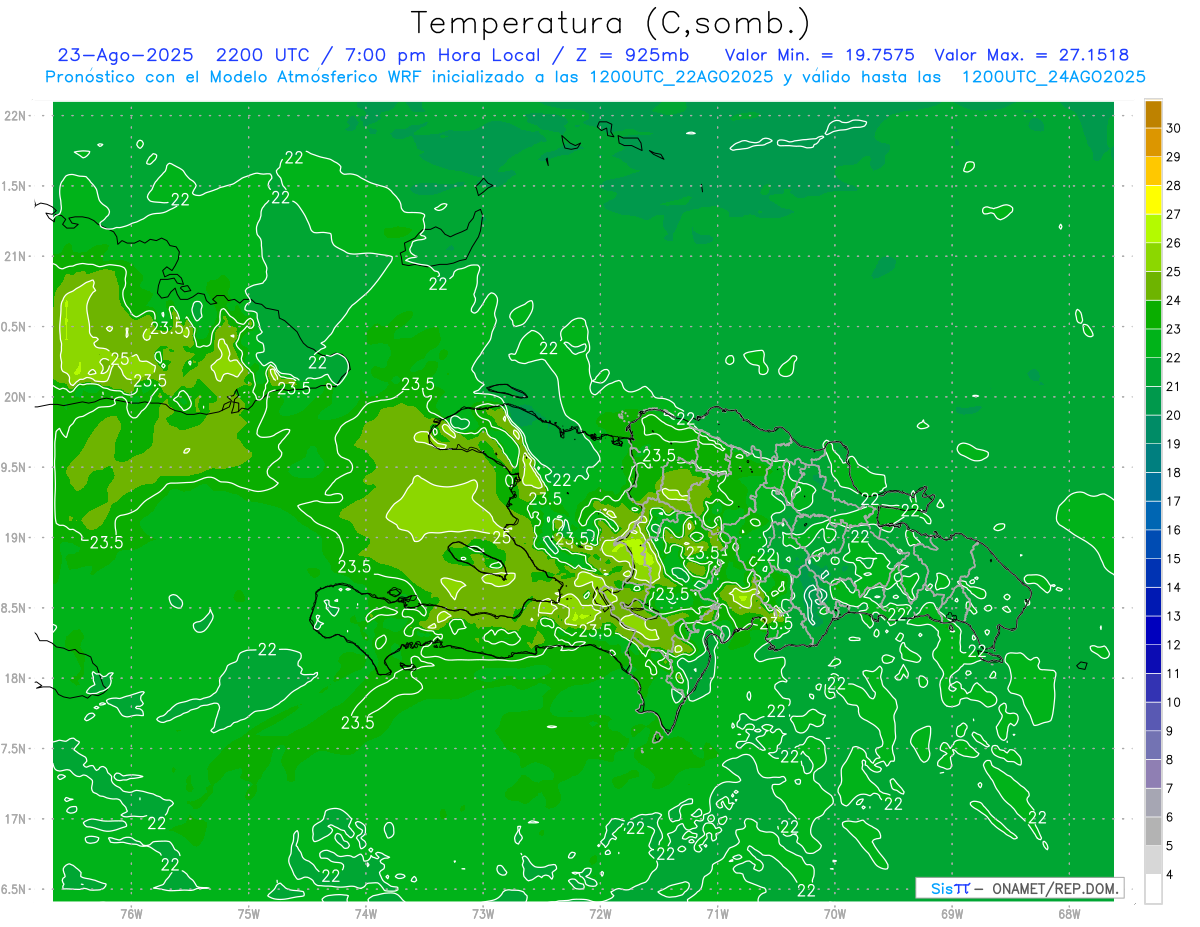Pick the yellow colorbar swatch between 27 and 28
Screen dimensions: 1200x927
1154,200
